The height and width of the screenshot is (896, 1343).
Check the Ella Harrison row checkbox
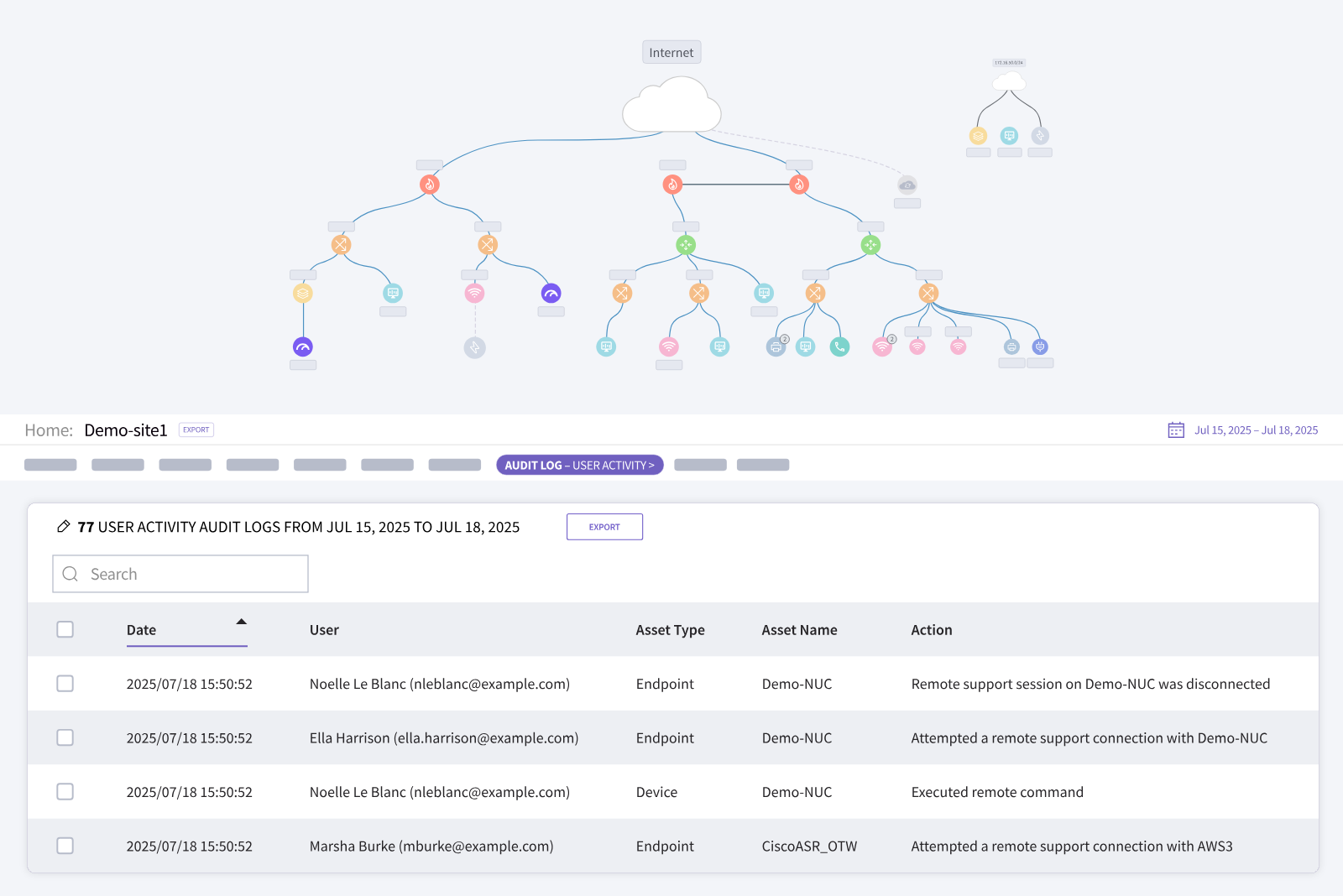coord(65,737)
